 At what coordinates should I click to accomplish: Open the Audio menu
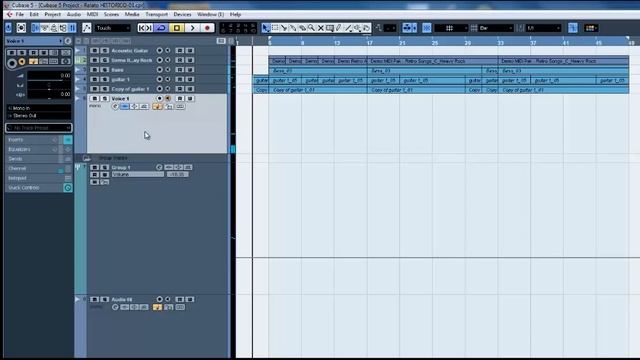tap(74, 14)
